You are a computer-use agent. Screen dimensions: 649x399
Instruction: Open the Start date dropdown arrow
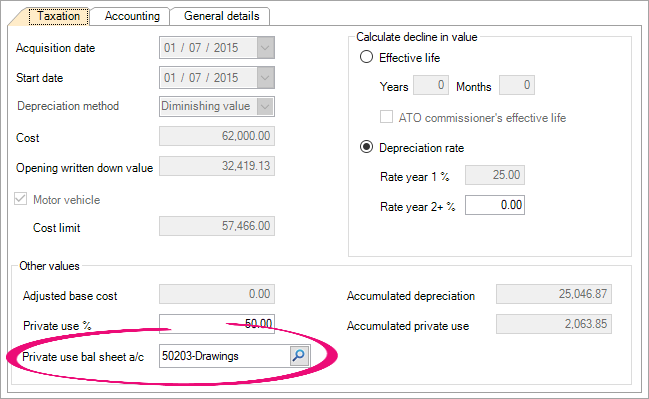(x=265, y=77)
